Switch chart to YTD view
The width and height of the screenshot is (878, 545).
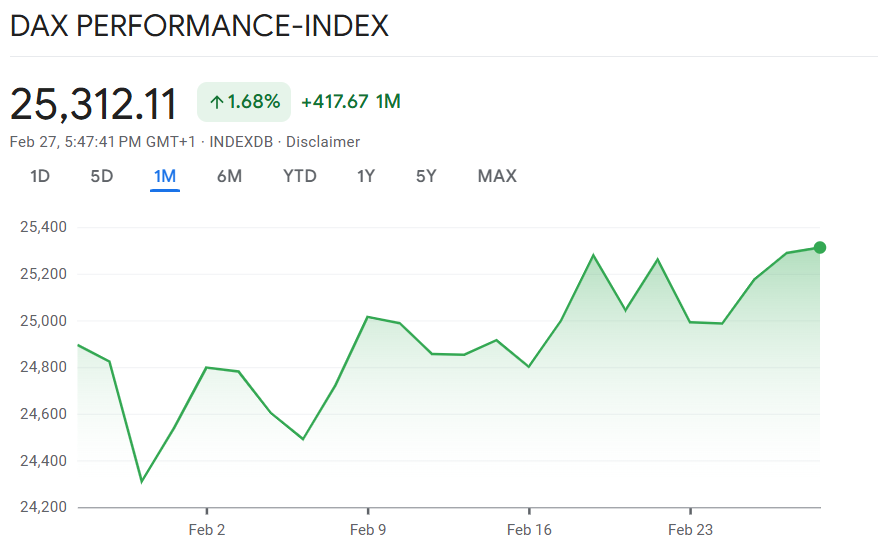tap(299, 176)
